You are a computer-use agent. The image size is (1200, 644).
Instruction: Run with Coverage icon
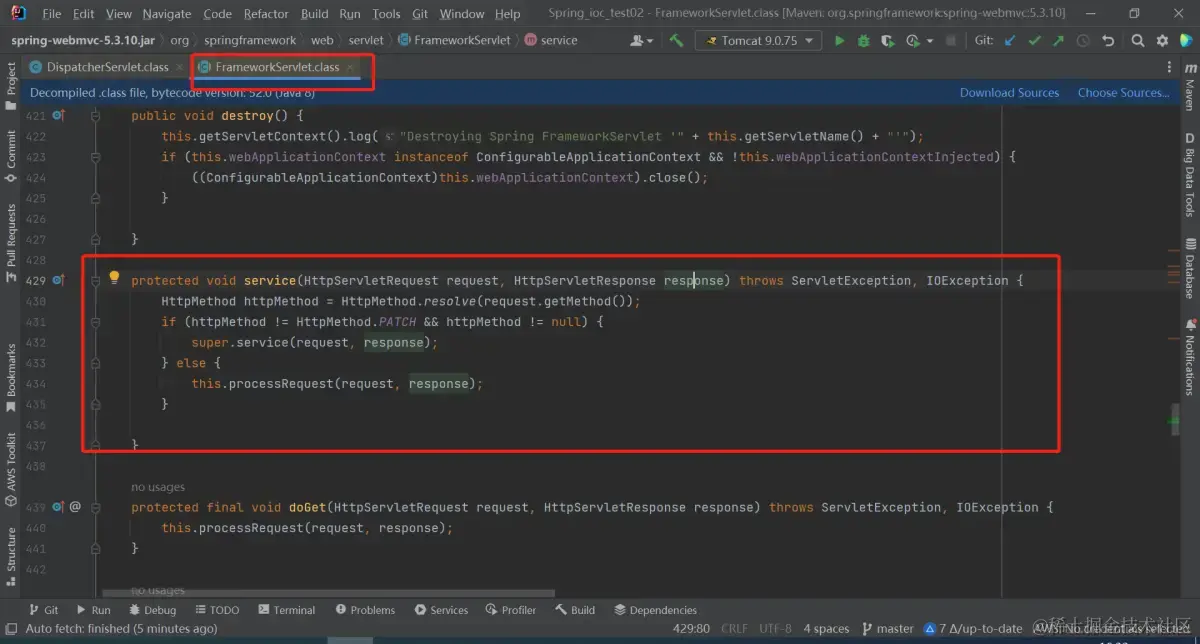888,40
